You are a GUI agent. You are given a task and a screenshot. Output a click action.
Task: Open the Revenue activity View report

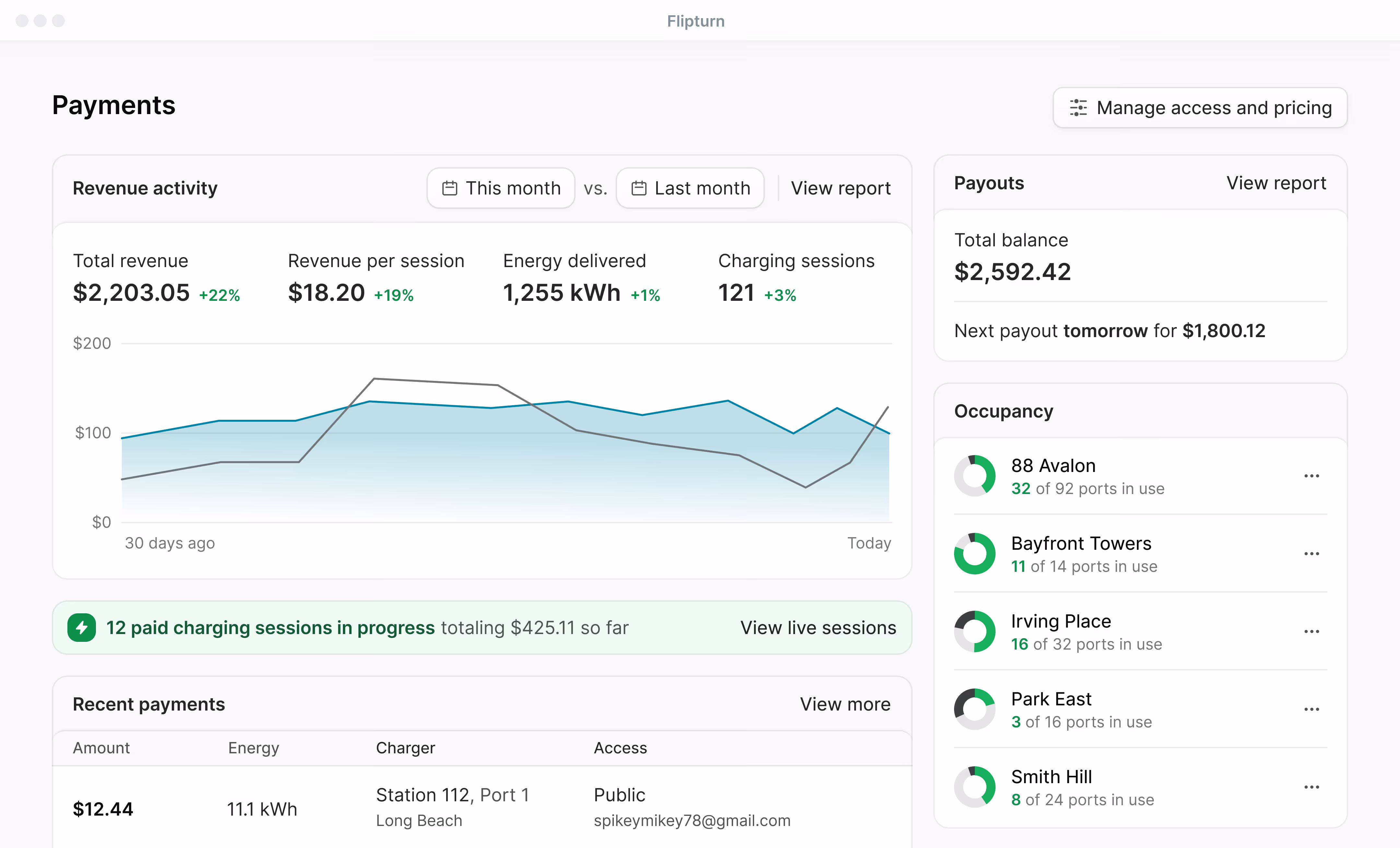click(x=840, y=188)
